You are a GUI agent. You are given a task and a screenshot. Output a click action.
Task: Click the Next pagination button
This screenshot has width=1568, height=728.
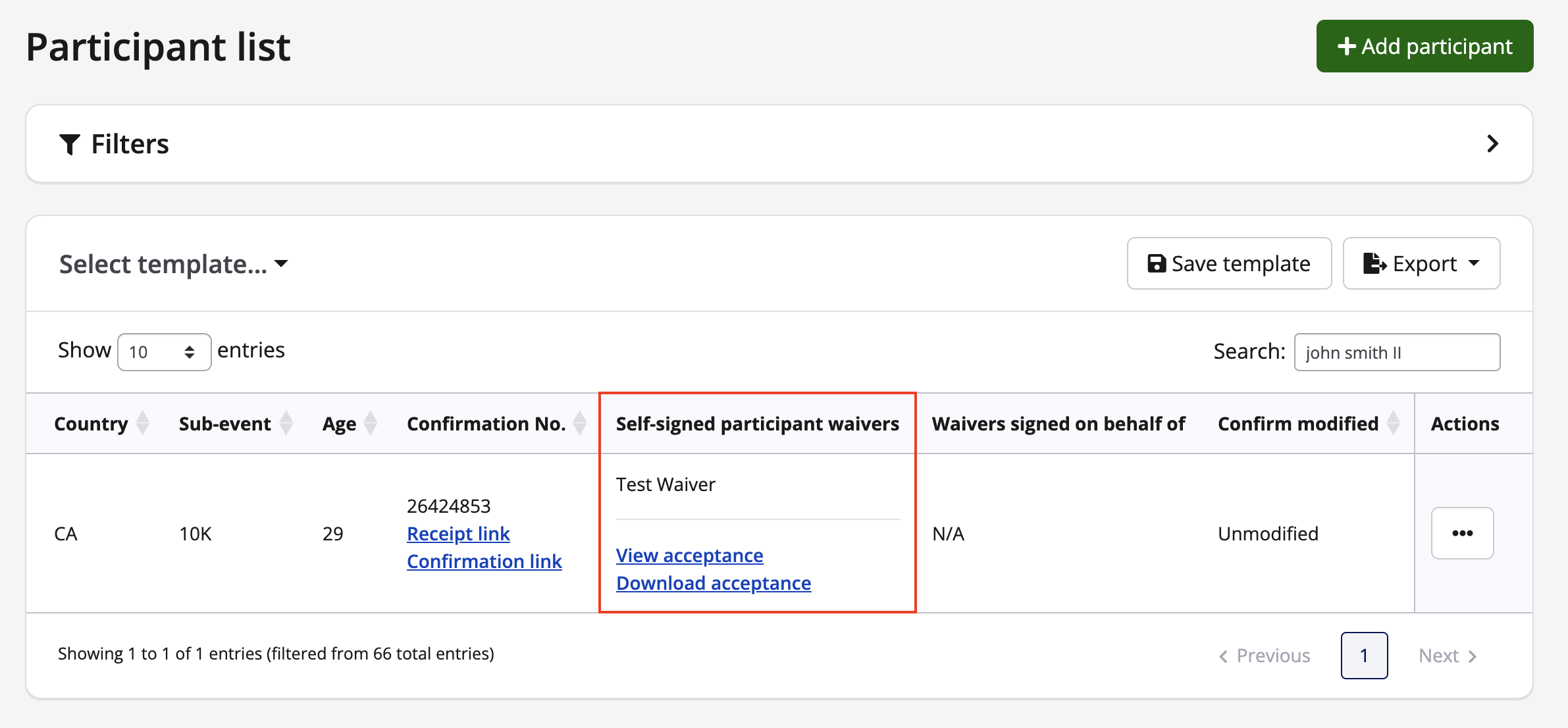coord(1447,656)
